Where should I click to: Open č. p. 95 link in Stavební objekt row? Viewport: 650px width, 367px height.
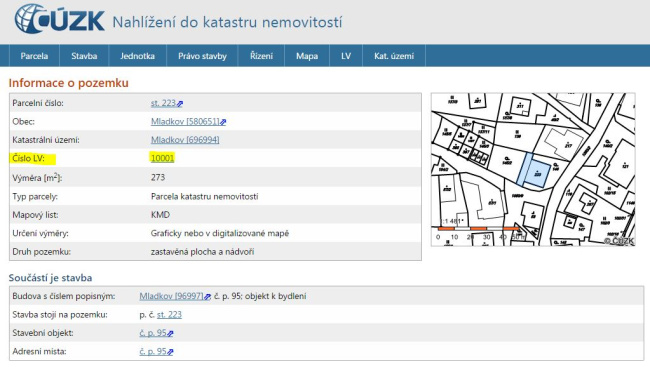pyautogui.click(x=153, y=333)
